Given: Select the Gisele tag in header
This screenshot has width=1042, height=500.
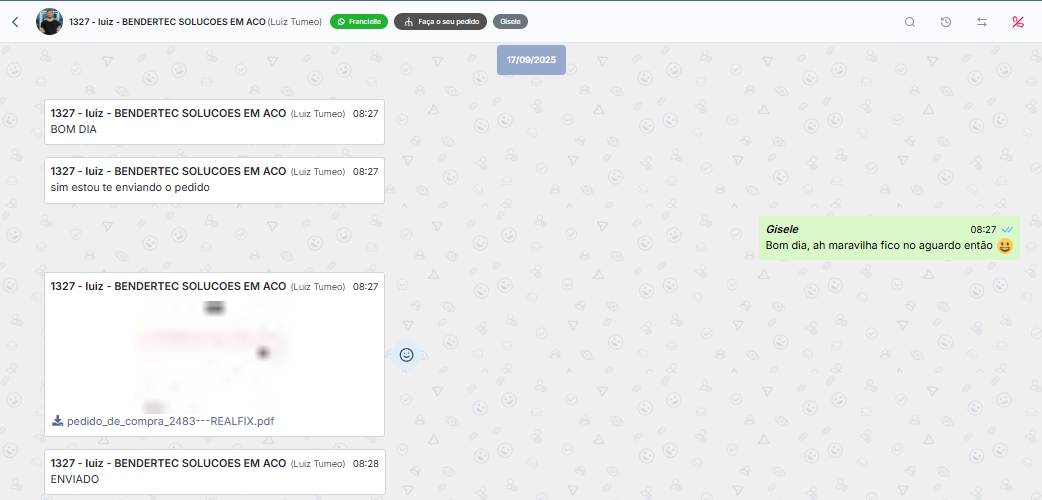Looking at the screenshot, I should pos(510,22).
